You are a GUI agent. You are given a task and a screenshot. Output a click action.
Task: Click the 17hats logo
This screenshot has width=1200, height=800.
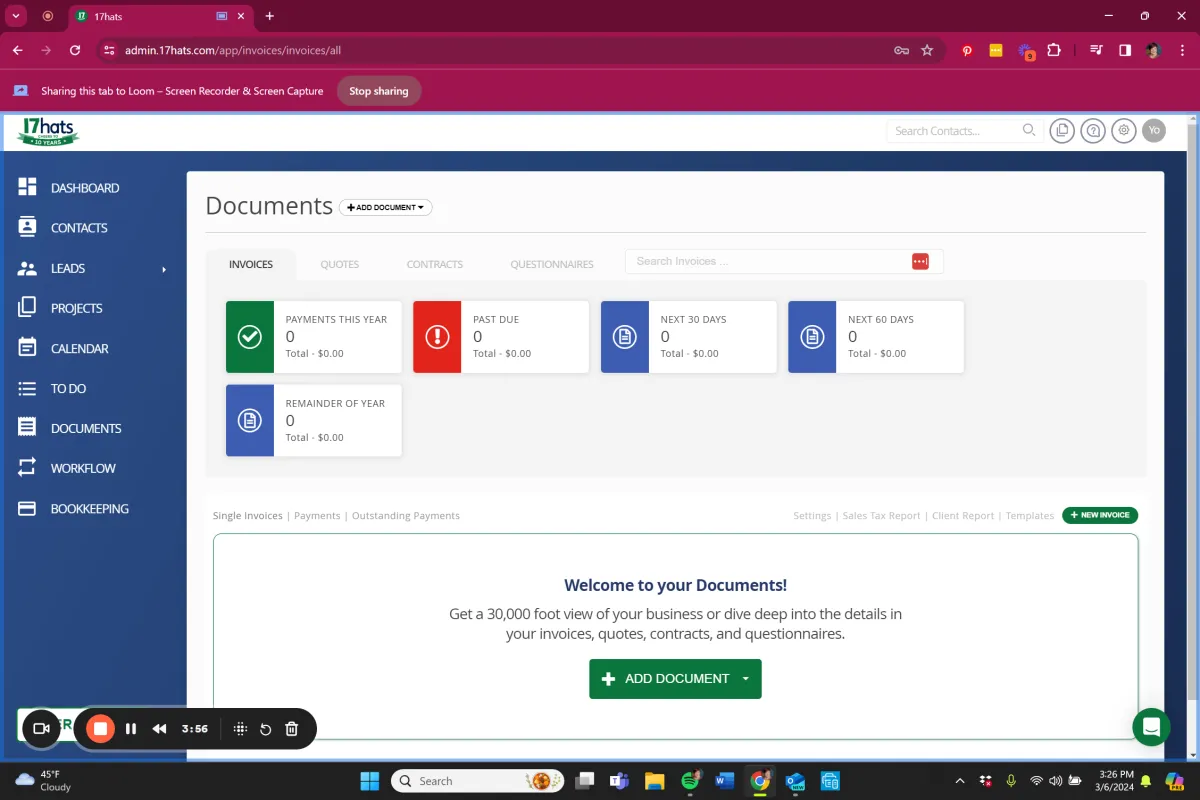tap(48, 131)
